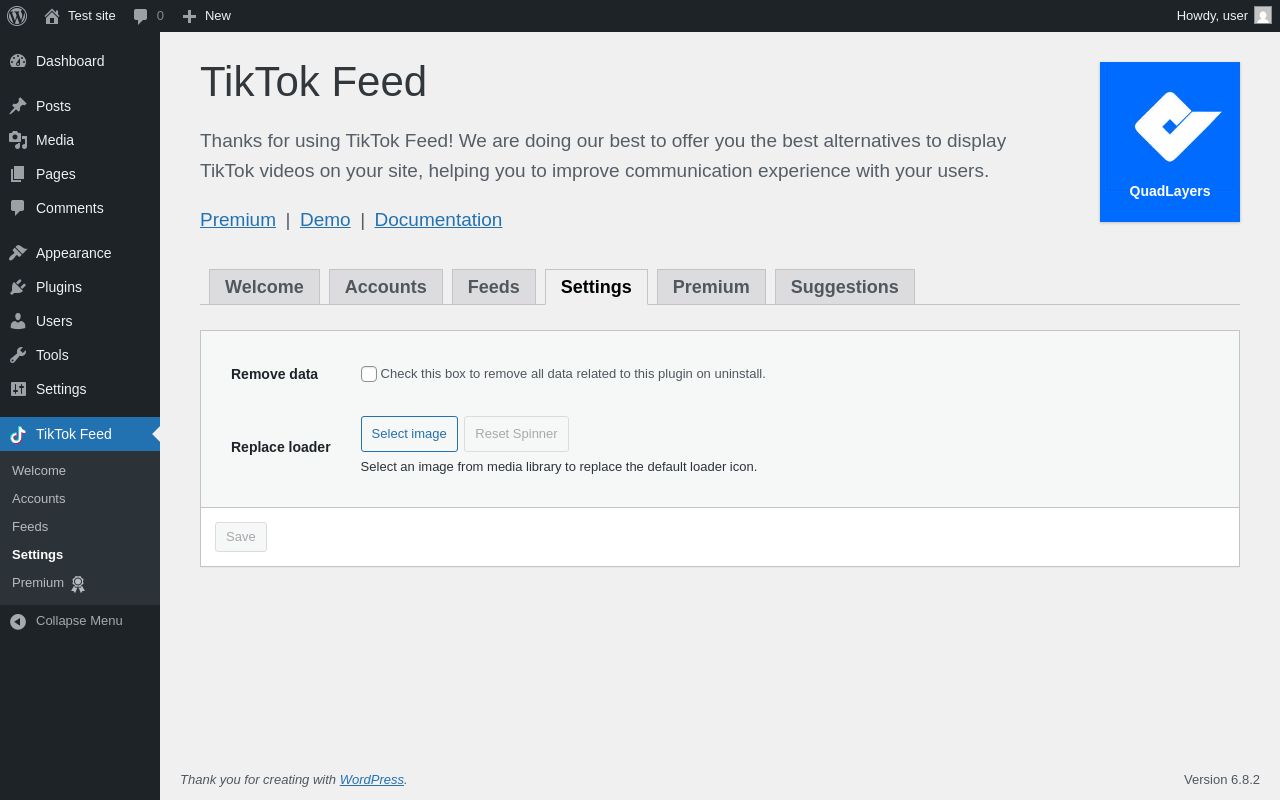1280x800 pixels.
Task: Click the Media icon in sidebar
Action: coord(18,140)
